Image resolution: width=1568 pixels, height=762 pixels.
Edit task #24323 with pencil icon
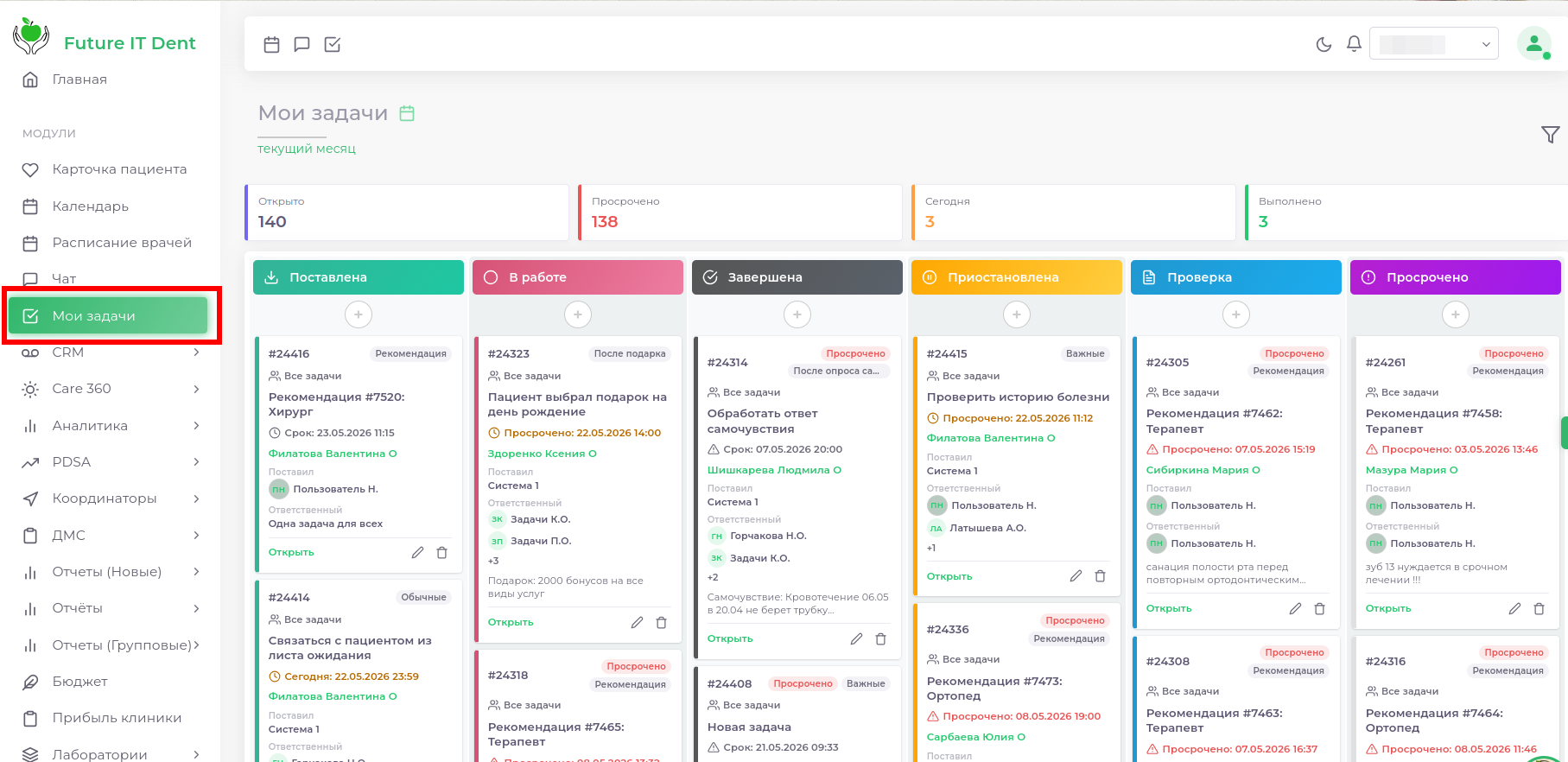point(637,622)
